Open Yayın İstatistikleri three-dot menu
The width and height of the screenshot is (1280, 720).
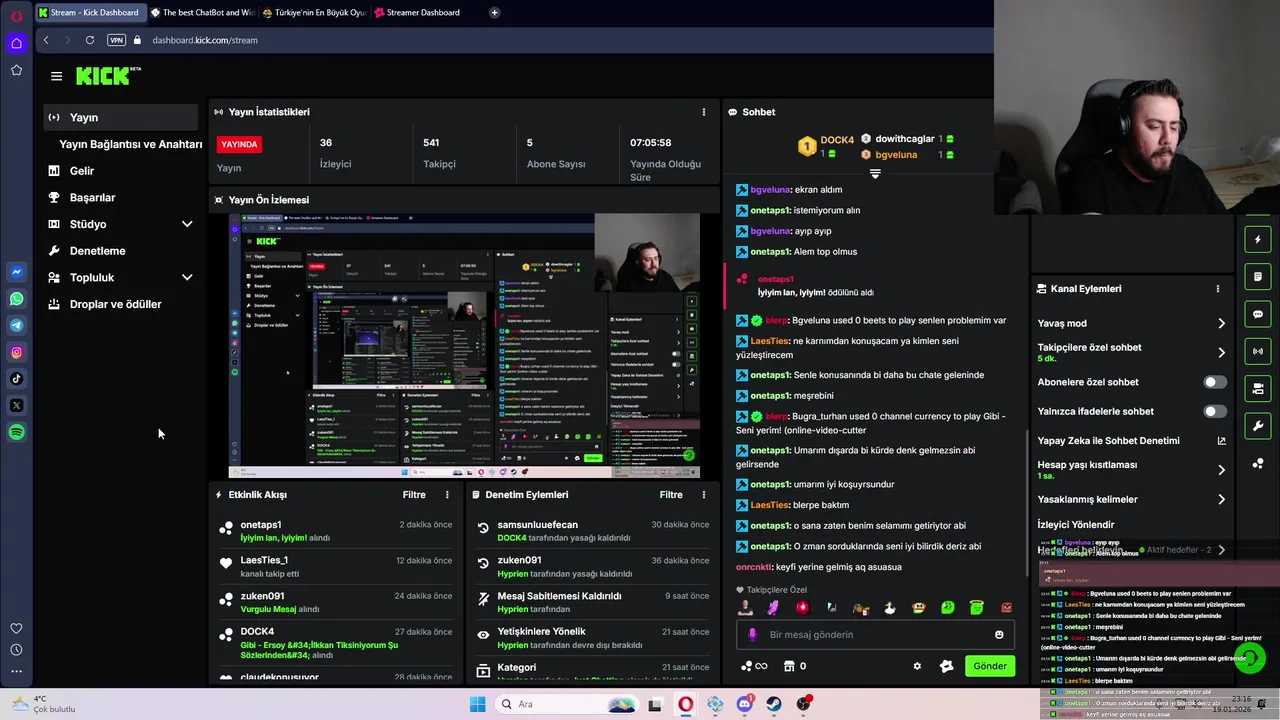coord(703,112)
